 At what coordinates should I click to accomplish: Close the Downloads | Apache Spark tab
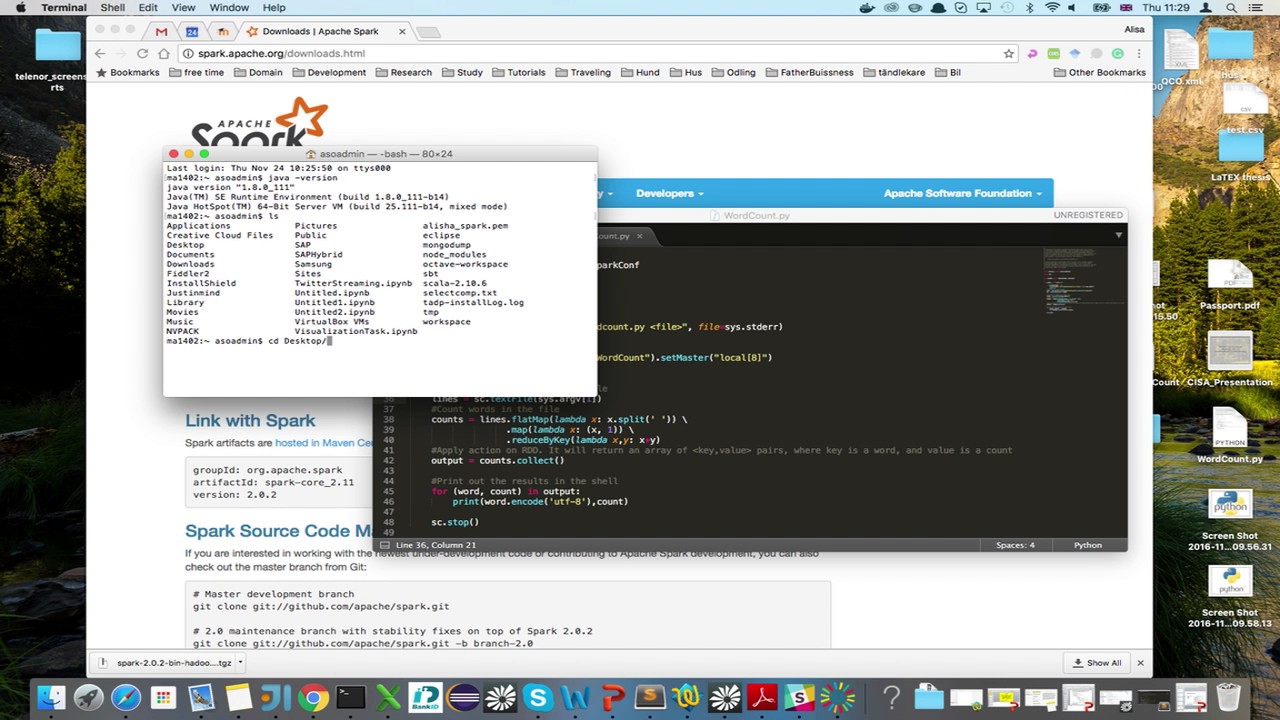(402, 31)
